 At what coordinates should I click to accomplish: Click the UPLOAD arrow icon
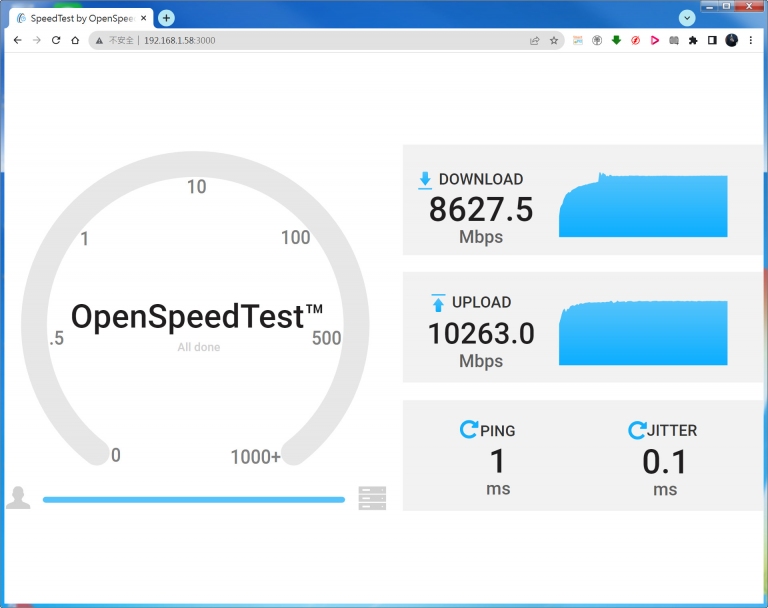pyautogui.click(x=438, y=303)
